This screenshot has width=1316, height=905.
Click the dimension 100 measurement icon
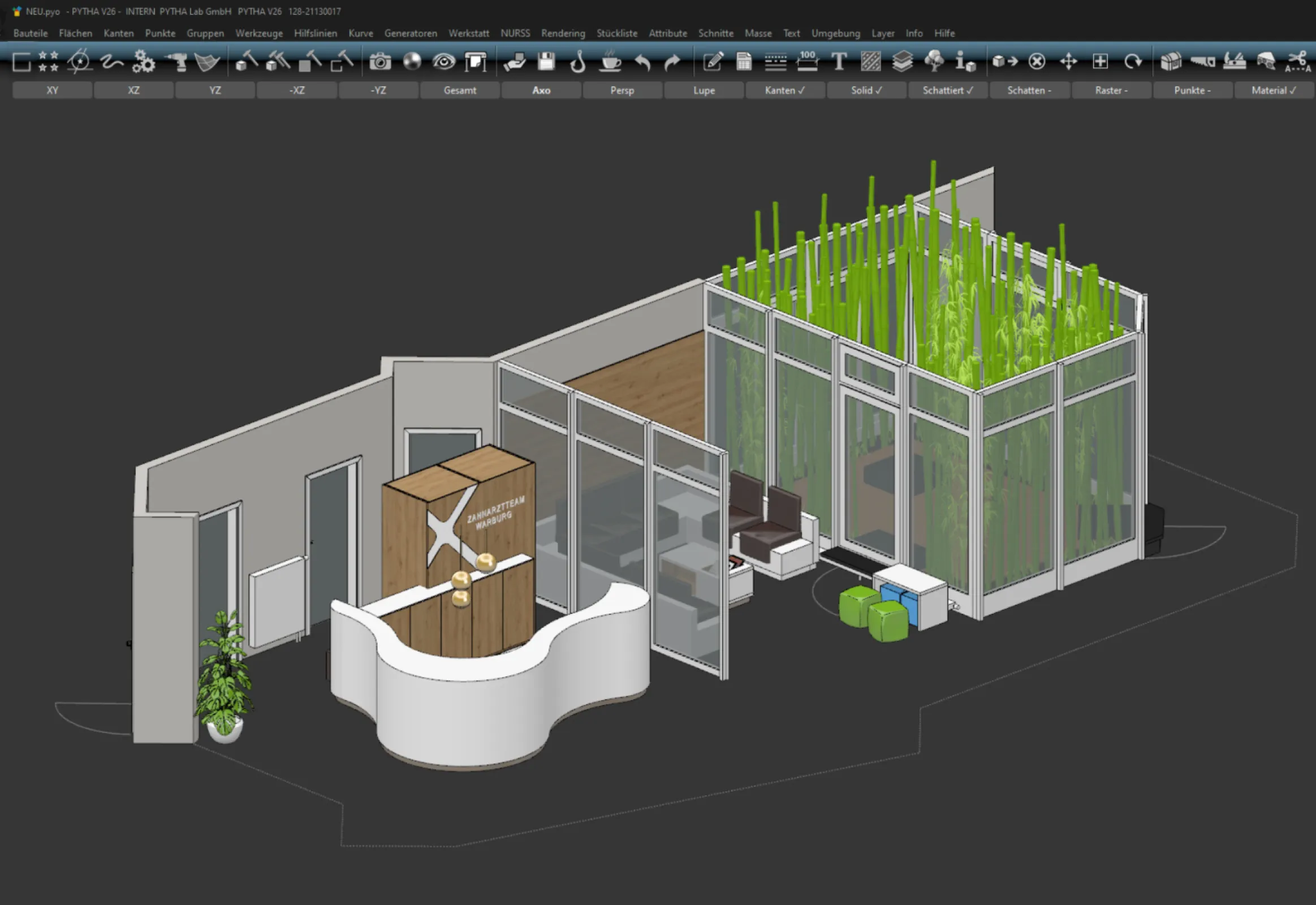807,61
